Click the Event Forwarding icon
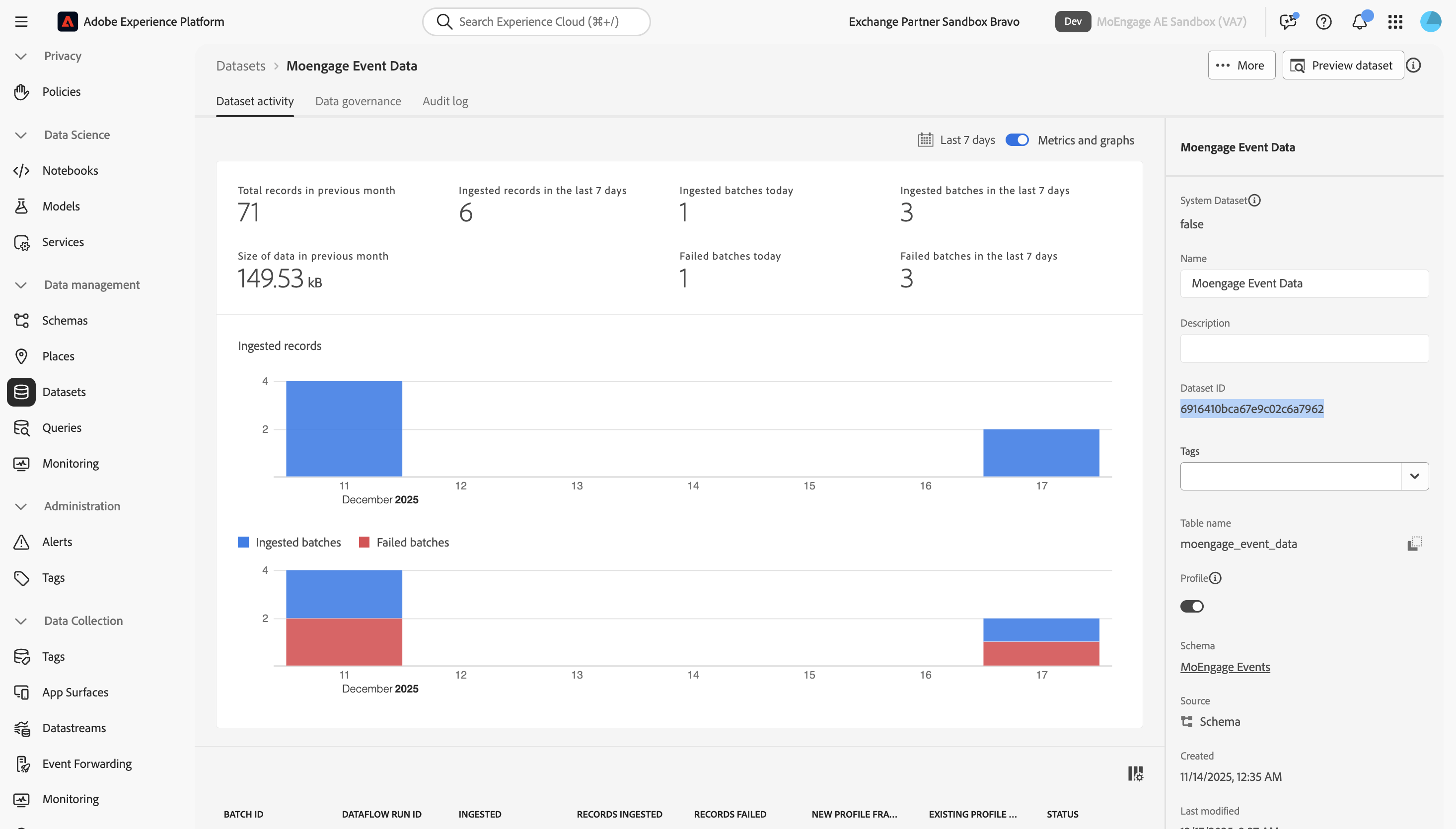The height and width of the screenshot is (829, 1456). pos(22,764)
